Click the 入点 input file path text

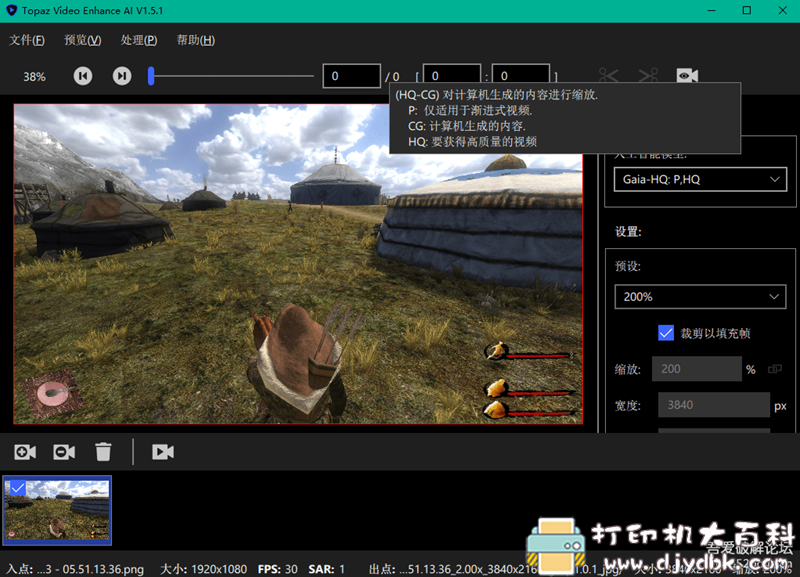point(76,569)
